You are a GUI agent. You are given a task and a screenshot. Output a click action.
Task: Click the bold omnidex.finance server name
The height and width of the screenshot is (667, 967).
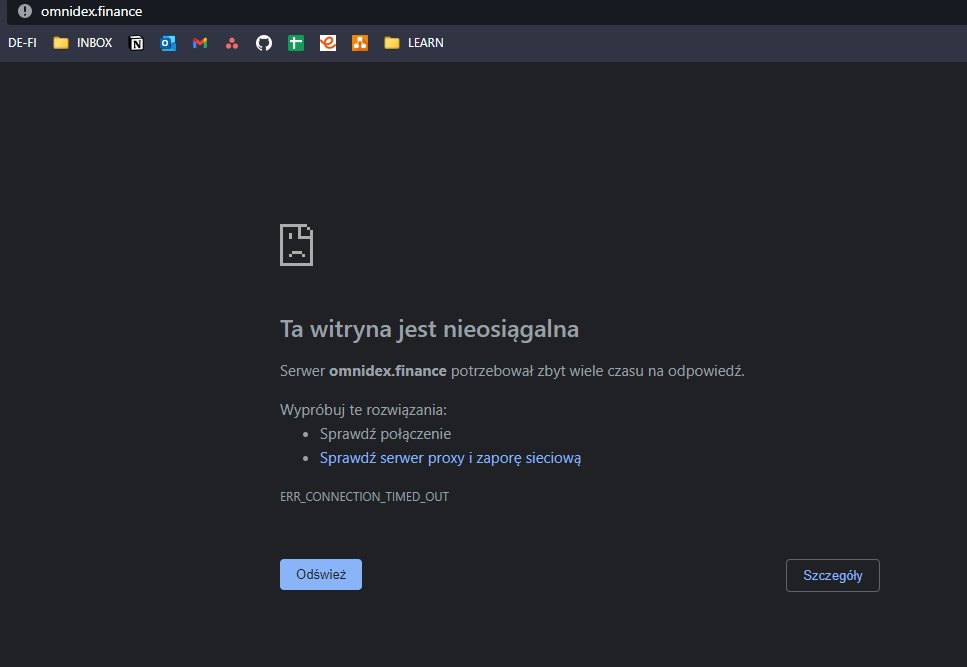[x=387, y=370]
